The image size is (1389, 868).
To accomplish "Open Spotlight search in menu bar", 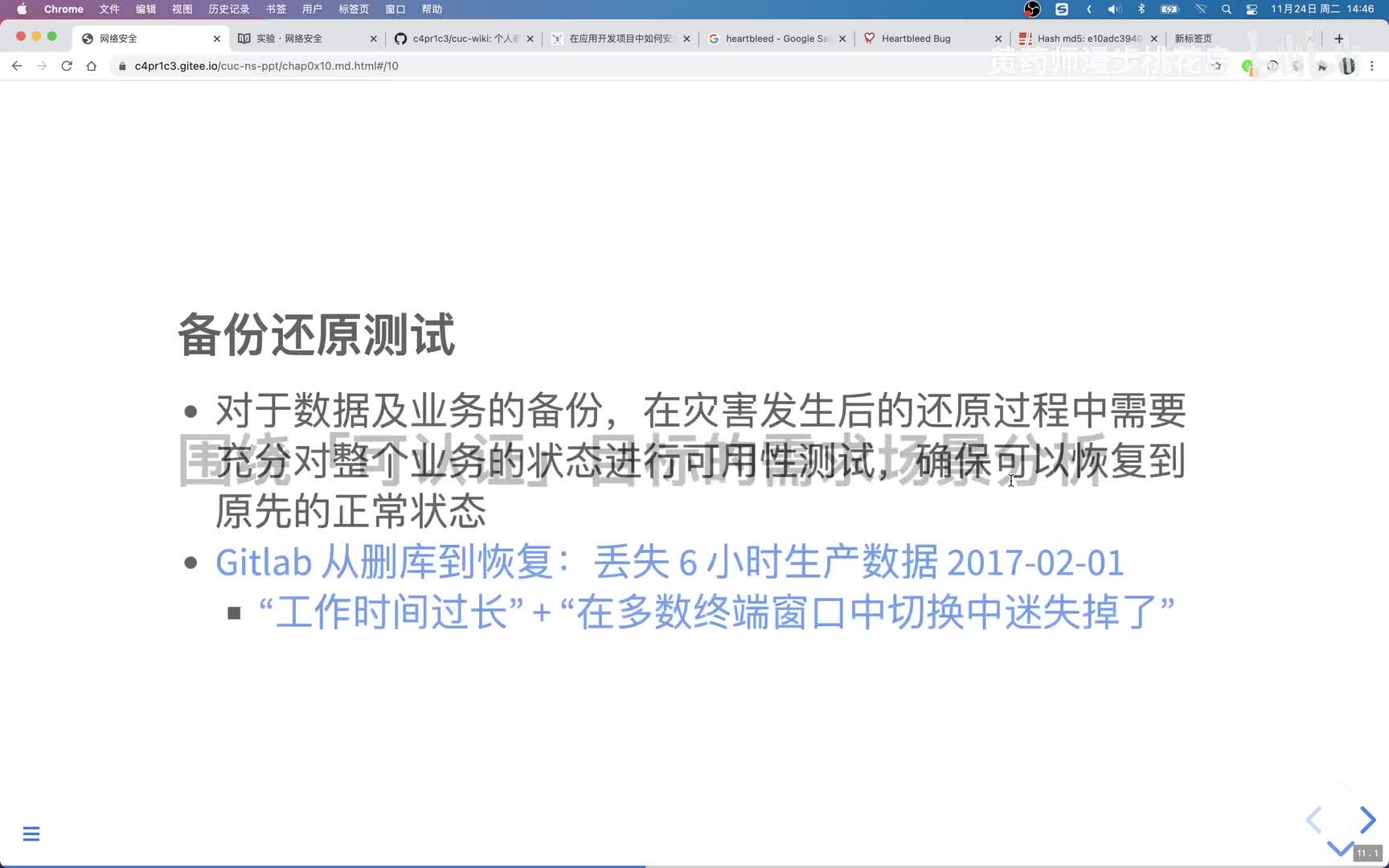I will [x=1227, y=9].
